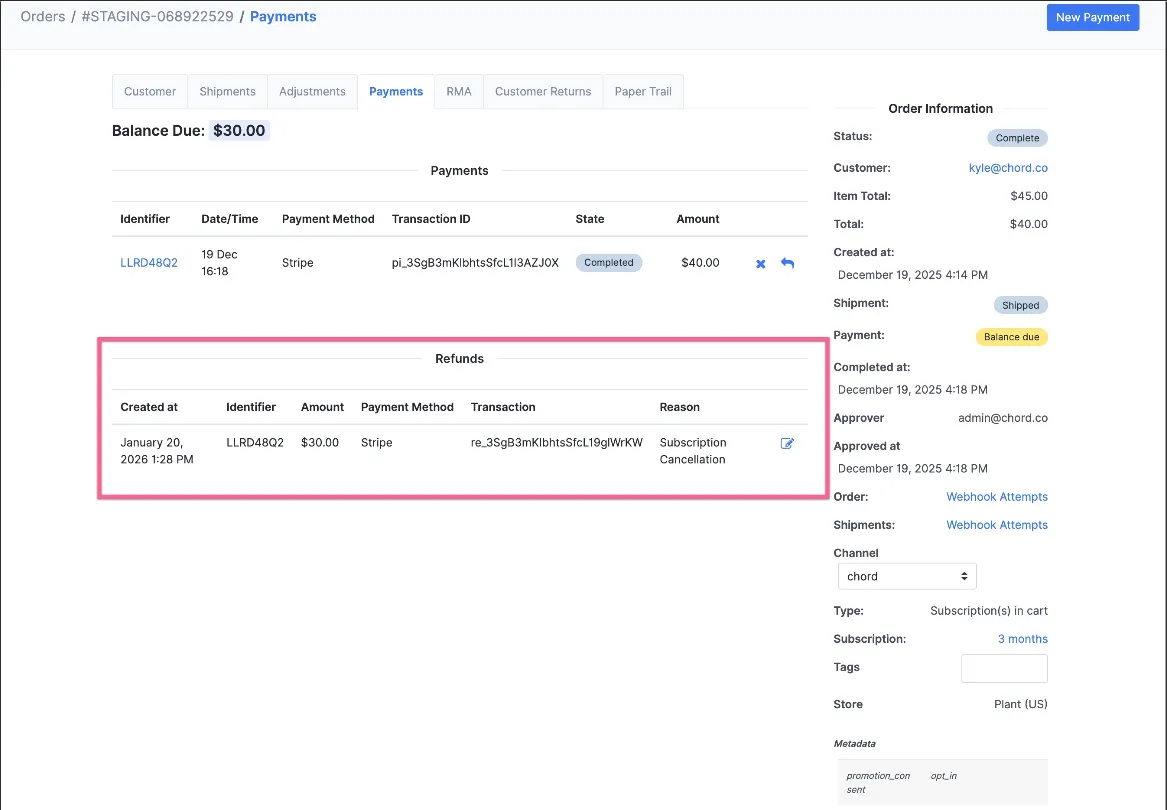1167x810 pixels.
Task: Open the Channel dropdown showing chord
Action: click(907, 576)
